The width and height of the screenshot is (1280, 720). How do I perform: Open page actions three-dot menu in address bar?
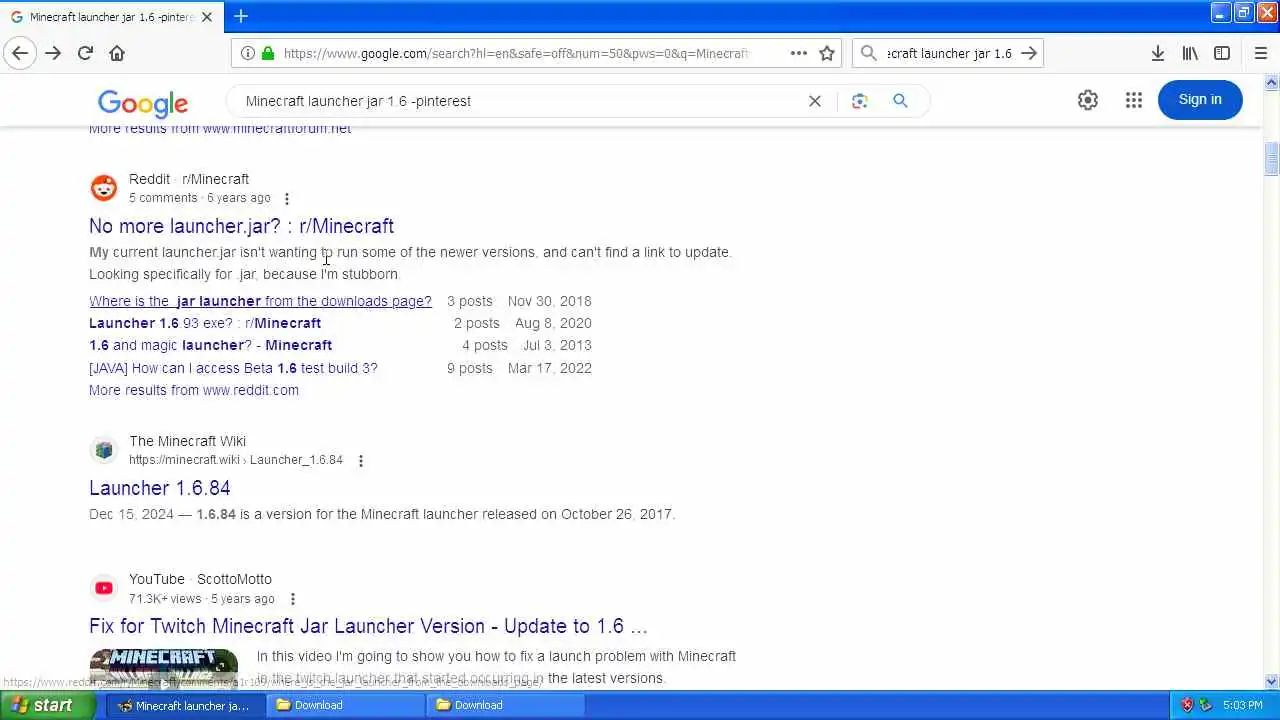click(x=798, y=53)
